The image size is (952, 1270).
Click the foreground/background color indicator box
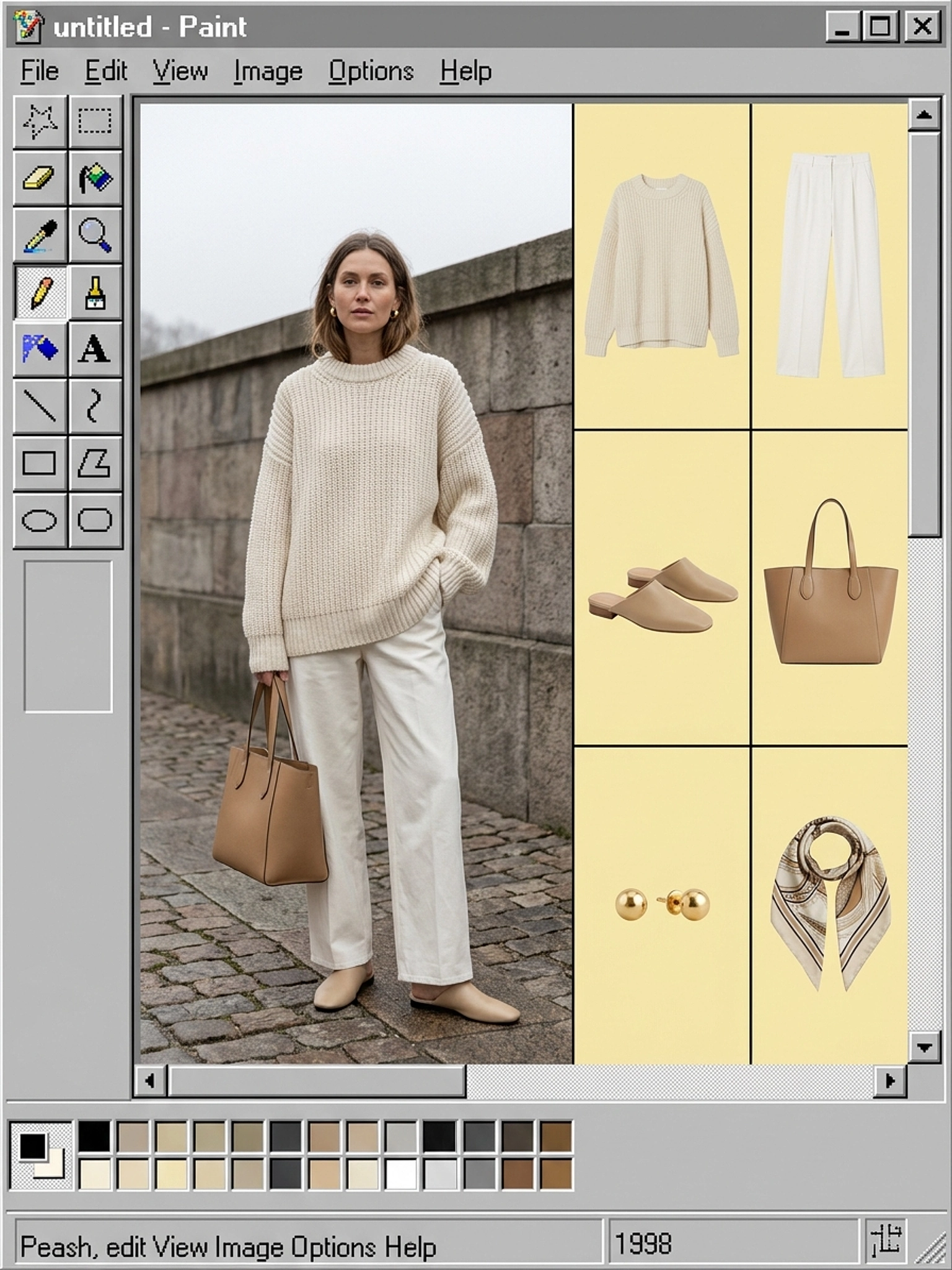[x=40, y=1155]
